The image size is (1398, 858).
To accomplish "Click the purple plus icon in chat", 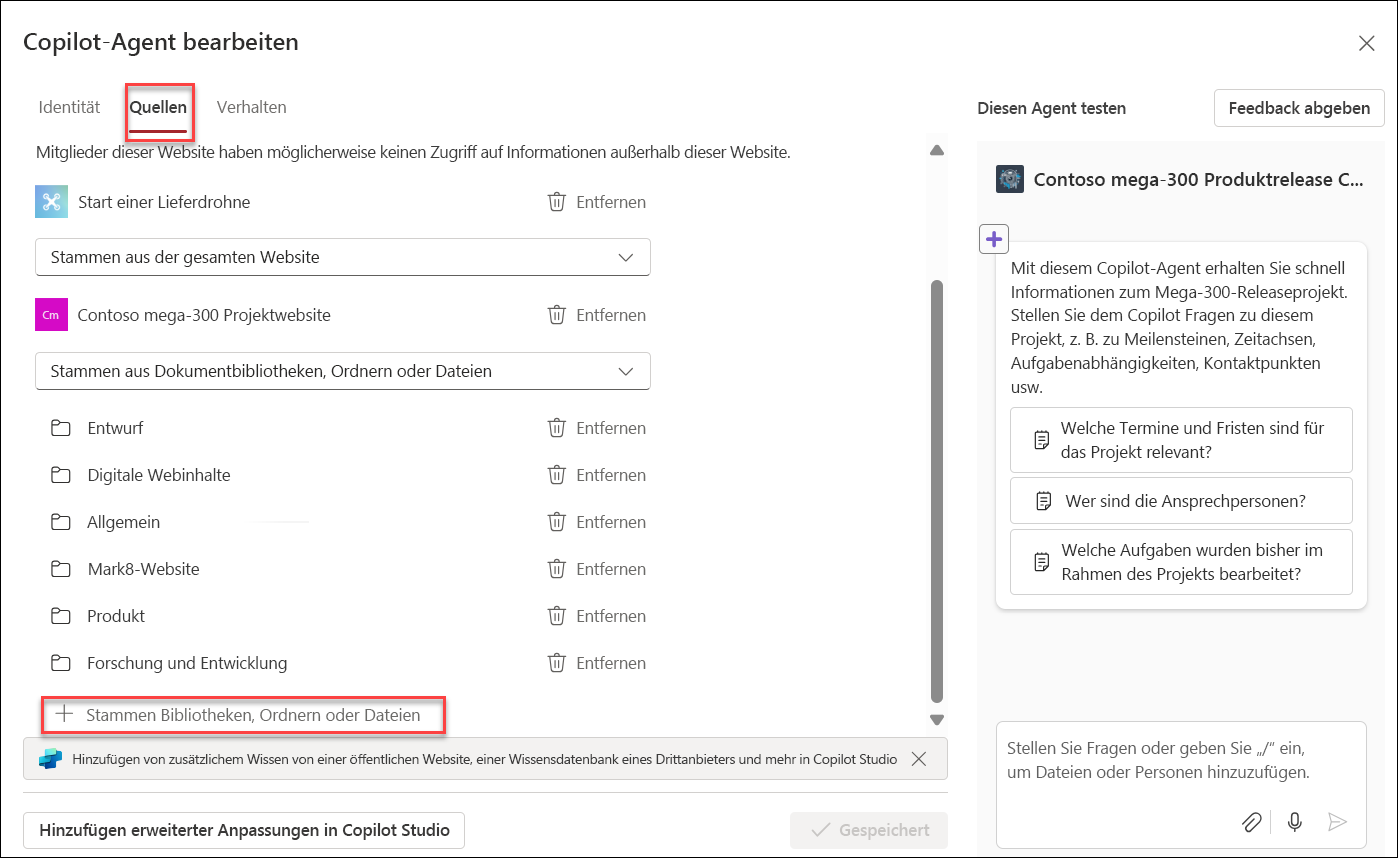I will [x=994, y=239].
